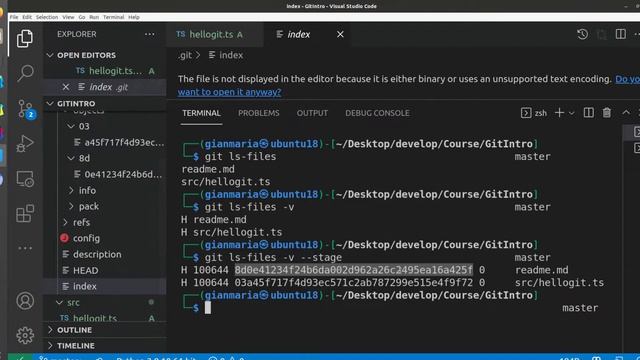The height and width of the screenshot is (360, 640).
Task: Show additional views ellipsis in activity bar
Action: [x=25, y=248]
